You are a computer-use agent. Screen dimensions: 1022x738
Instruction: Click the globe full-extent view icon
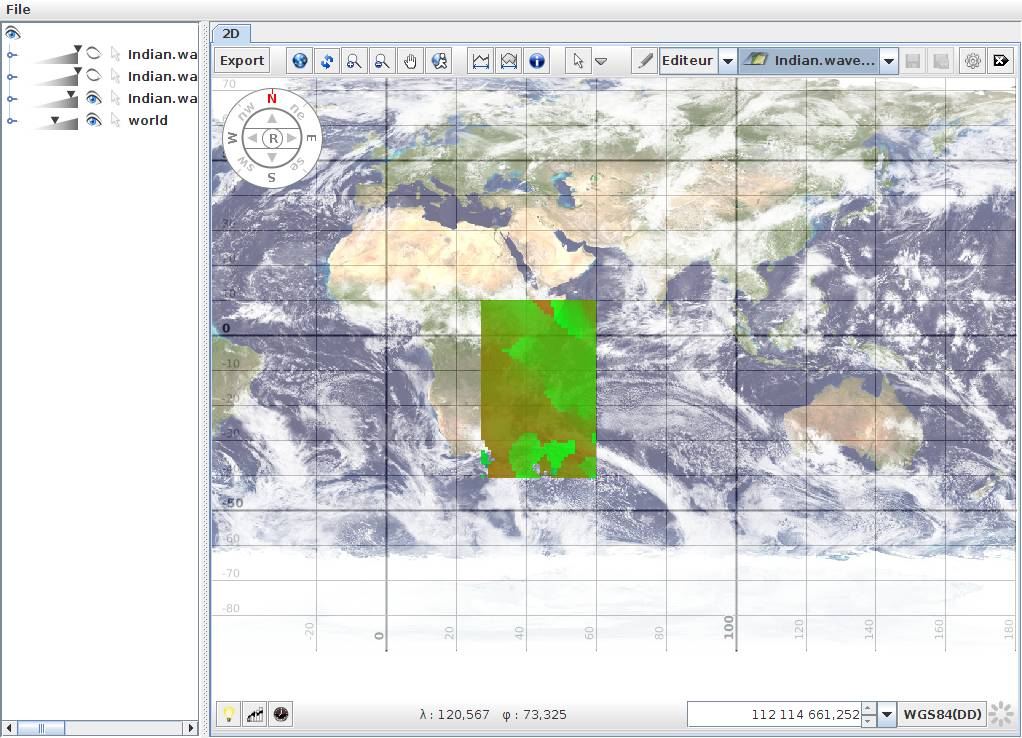click(x=299, y=61)
